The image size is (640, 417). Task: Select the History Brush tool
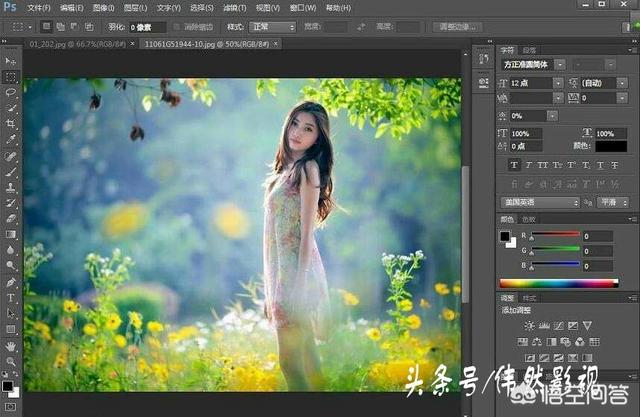[x=10, y=203]
